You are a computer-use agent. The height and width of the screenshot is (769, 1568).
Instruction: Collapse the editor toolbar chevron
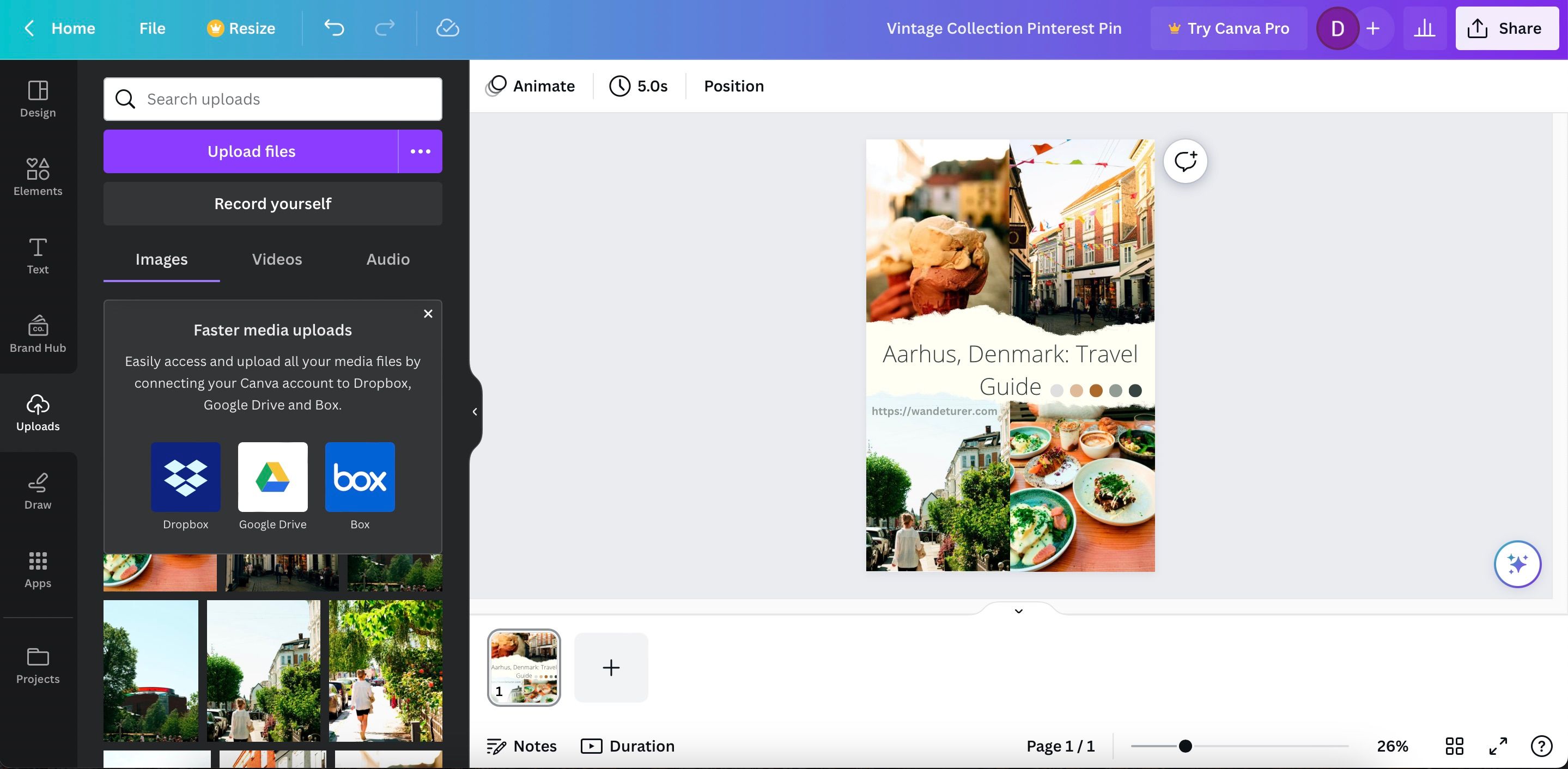(1018, 612)
